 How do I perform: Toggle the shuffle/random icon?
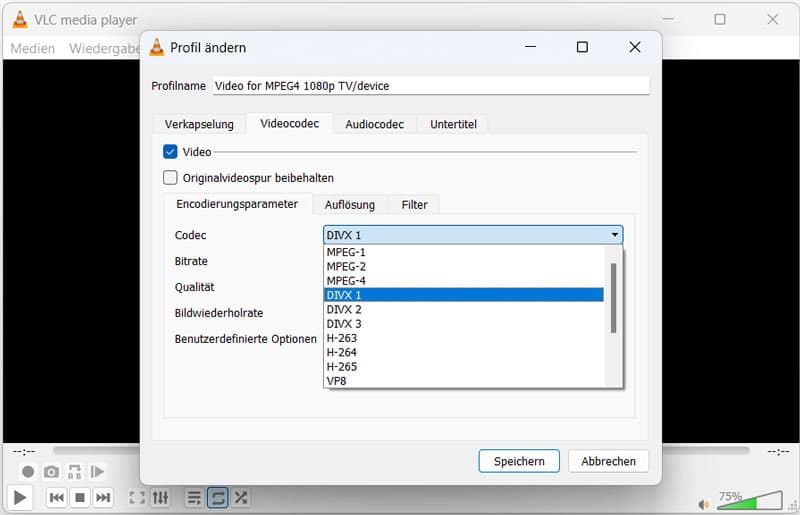click(241, 497)
